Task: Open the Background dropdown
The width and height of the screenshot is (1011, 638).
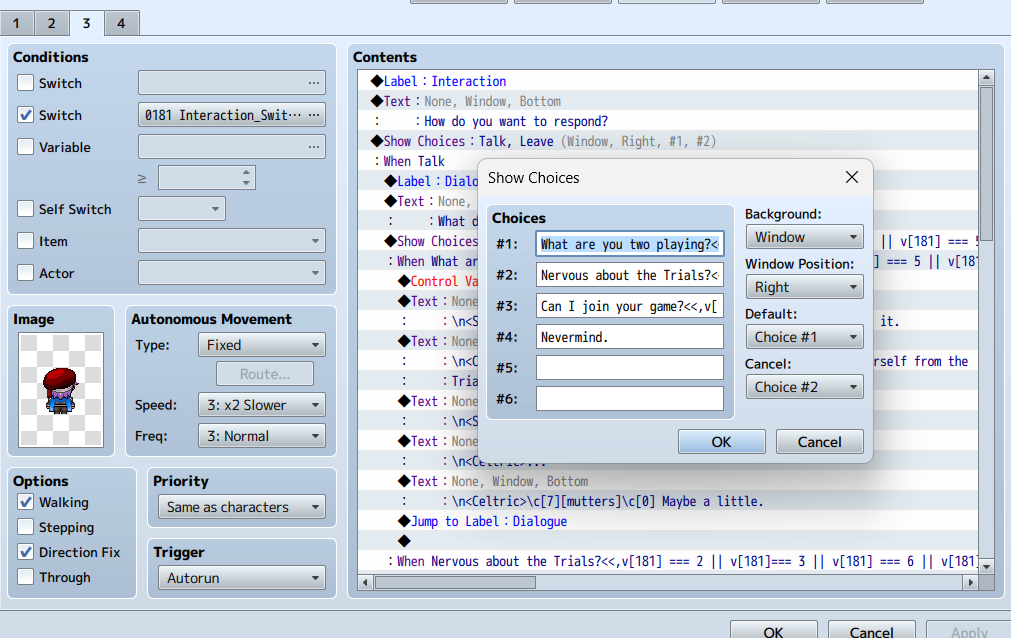Action: click(804, 237)
